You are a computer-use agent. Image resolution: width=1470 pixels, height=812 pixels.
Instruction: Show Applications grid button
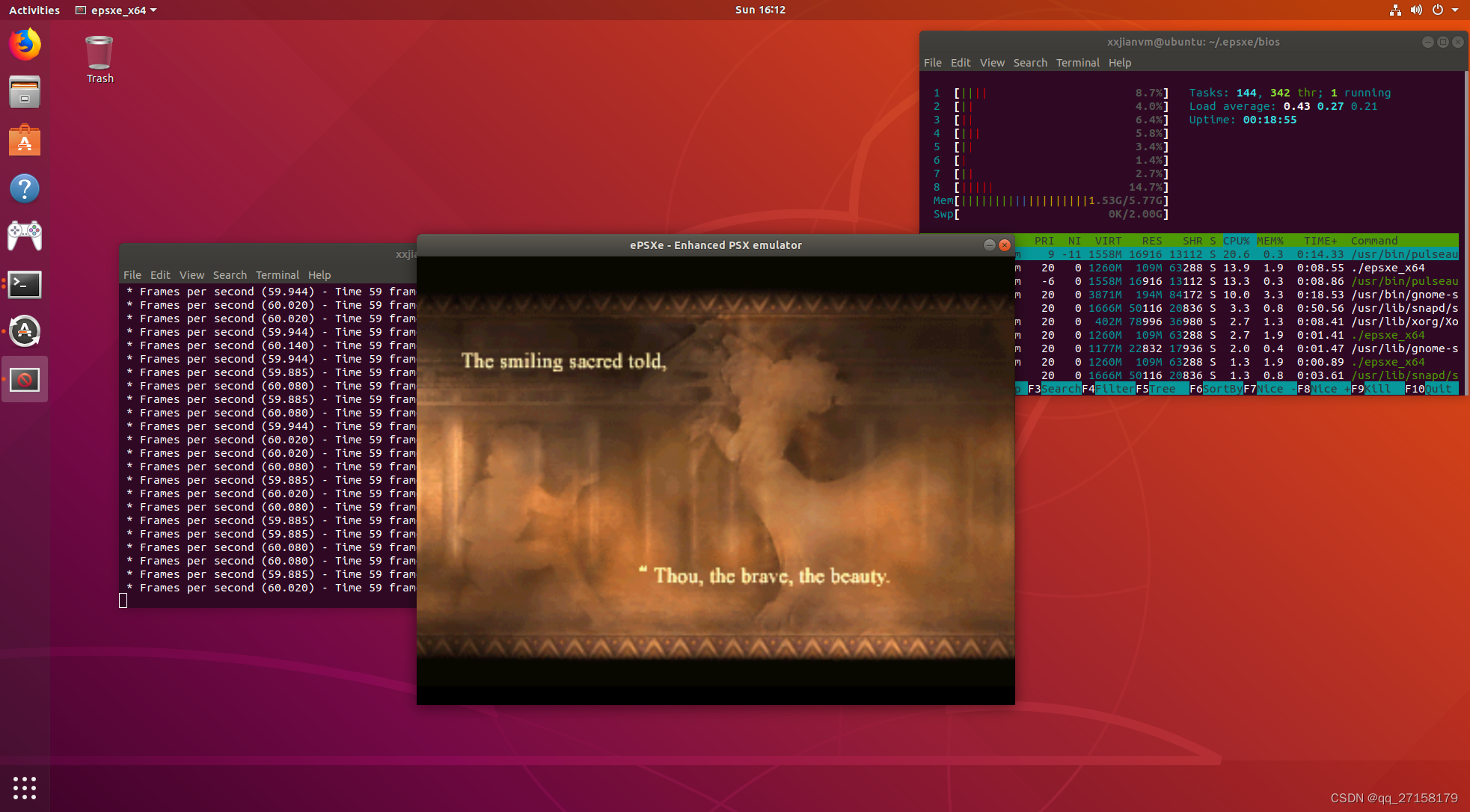click(x=25, y=787)
